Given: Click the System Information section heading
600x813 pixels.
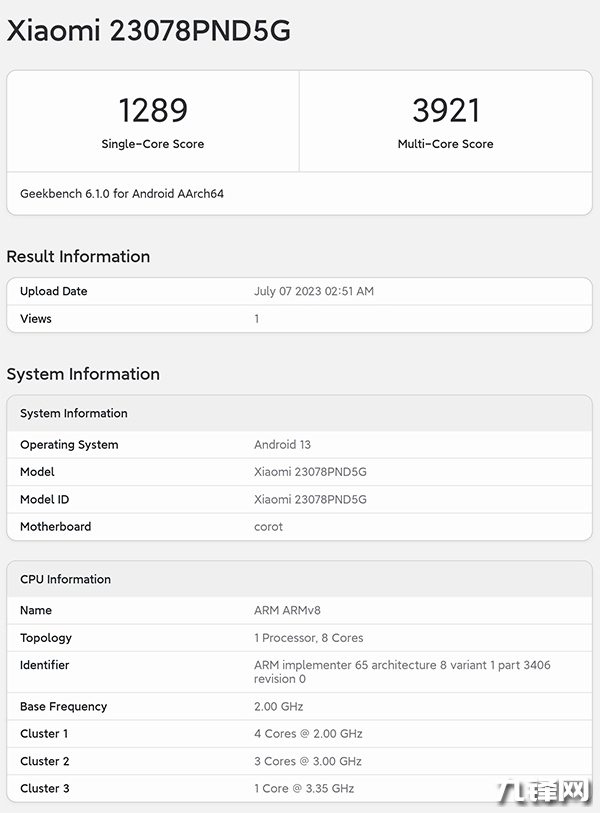Looking at the screenshot, I should click(83, 374).
